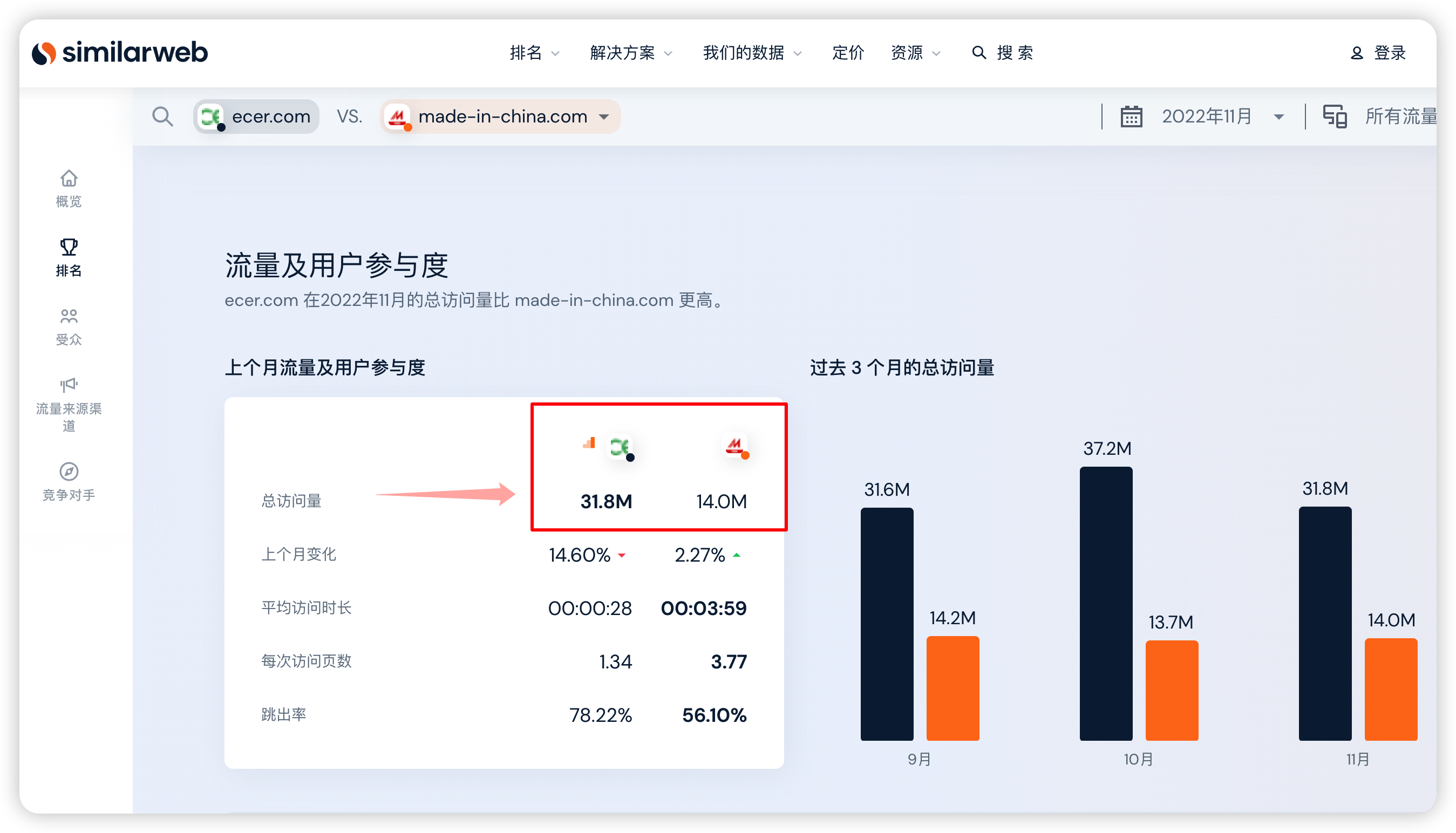The height and width of the screenshot is (833, 1456).
Task: Click the 9月 axis label
Action: click(x=920, y=759)
